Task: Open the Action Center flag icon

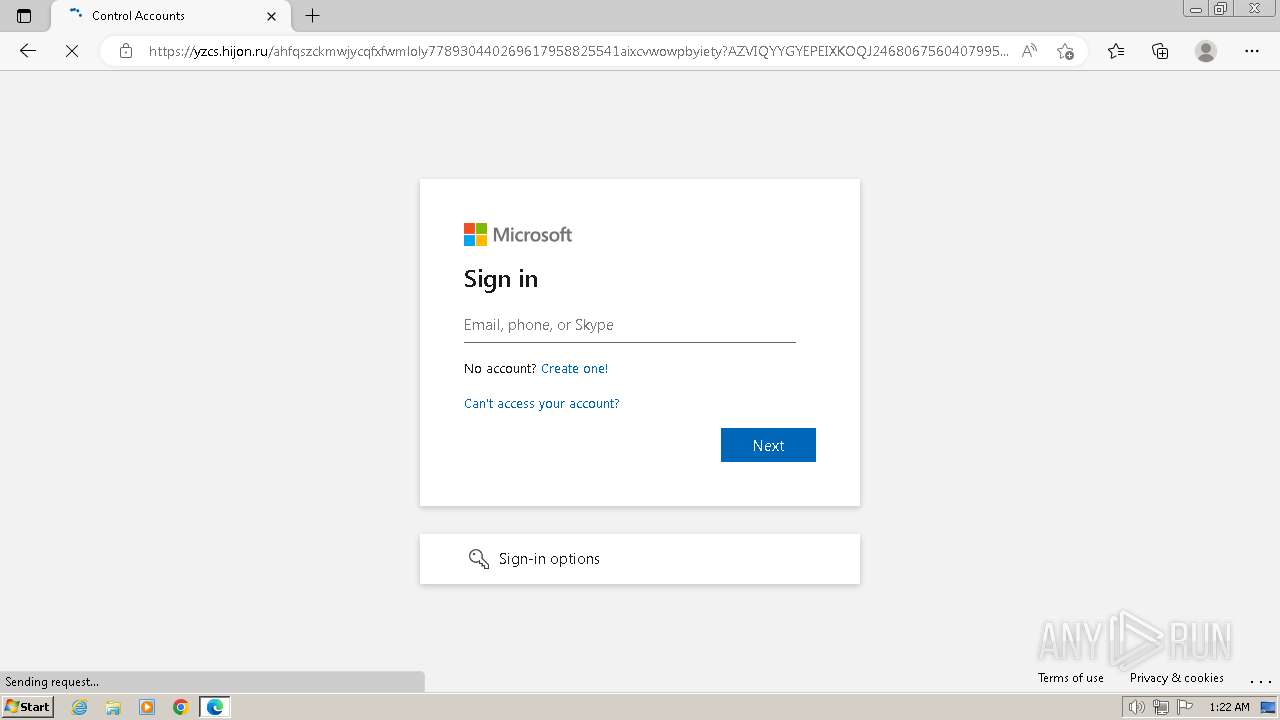Action: tap(1185, 707)
